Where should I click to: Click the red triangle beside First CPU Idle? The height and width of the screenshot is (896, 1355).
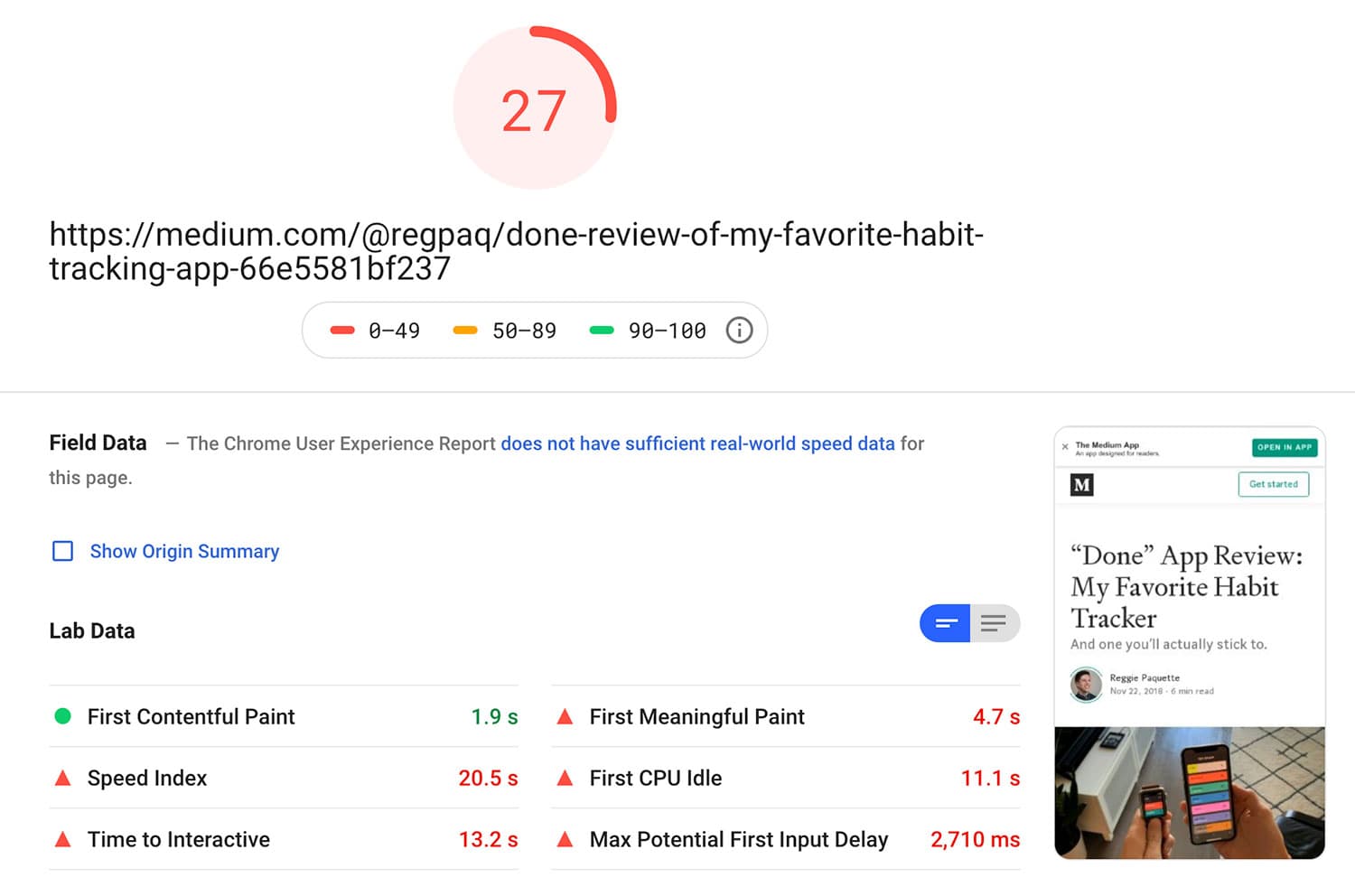coord(565,778)
